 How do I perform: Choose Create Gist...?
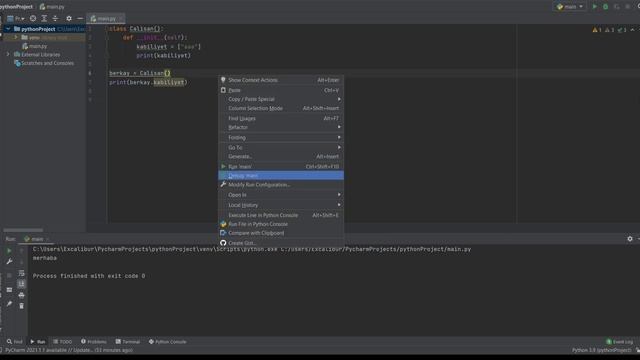point(281,243)
